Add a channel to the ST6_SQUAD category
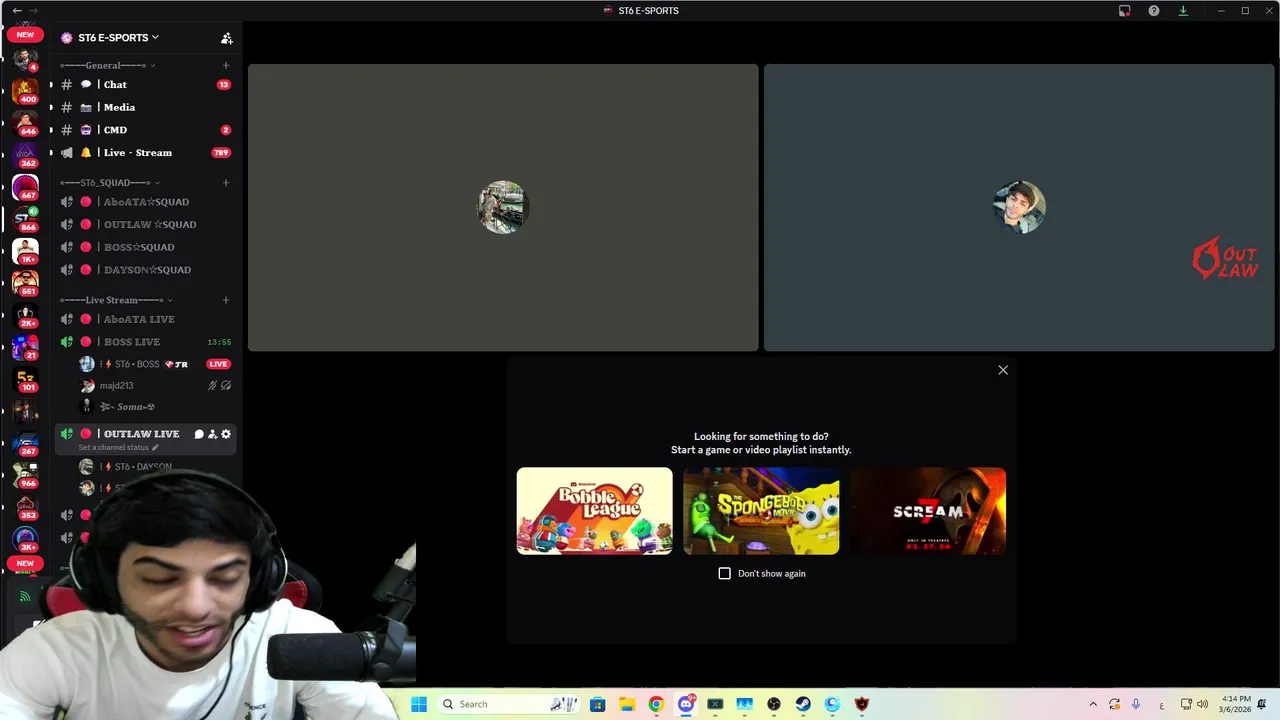Image resolution: width=1280 pixels, height=720 pixels. (226, 182)
